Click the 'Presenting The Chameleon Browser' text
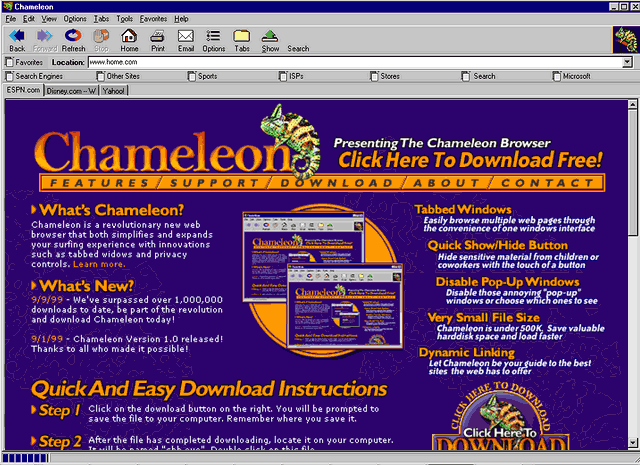The height and width of the screenshot is (465, 640). pos(442,143)
